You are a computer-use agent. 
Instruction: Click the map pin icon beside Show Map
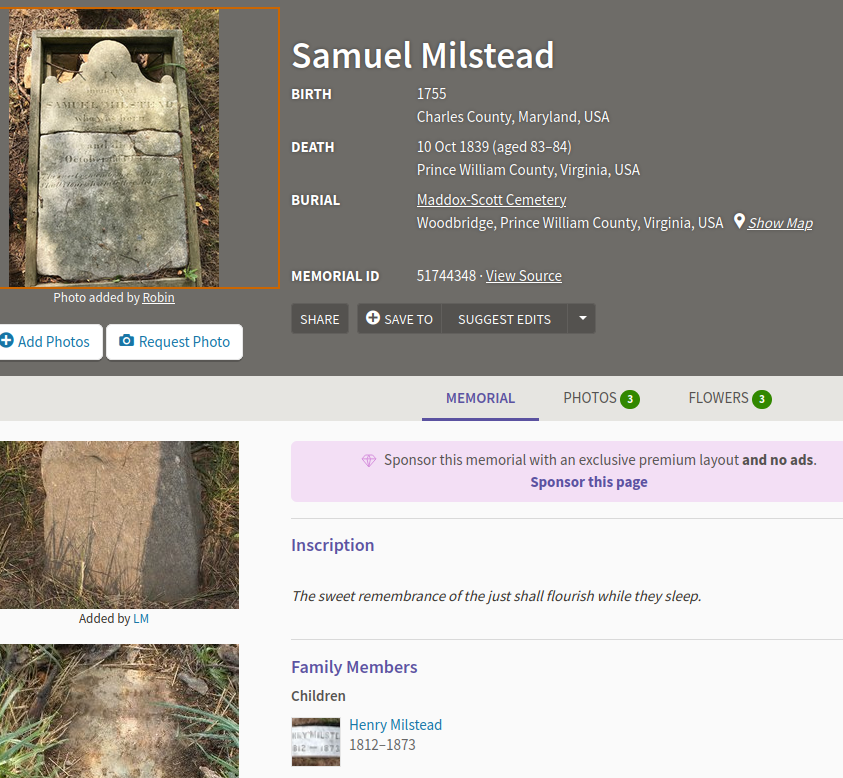coord(739,221)
